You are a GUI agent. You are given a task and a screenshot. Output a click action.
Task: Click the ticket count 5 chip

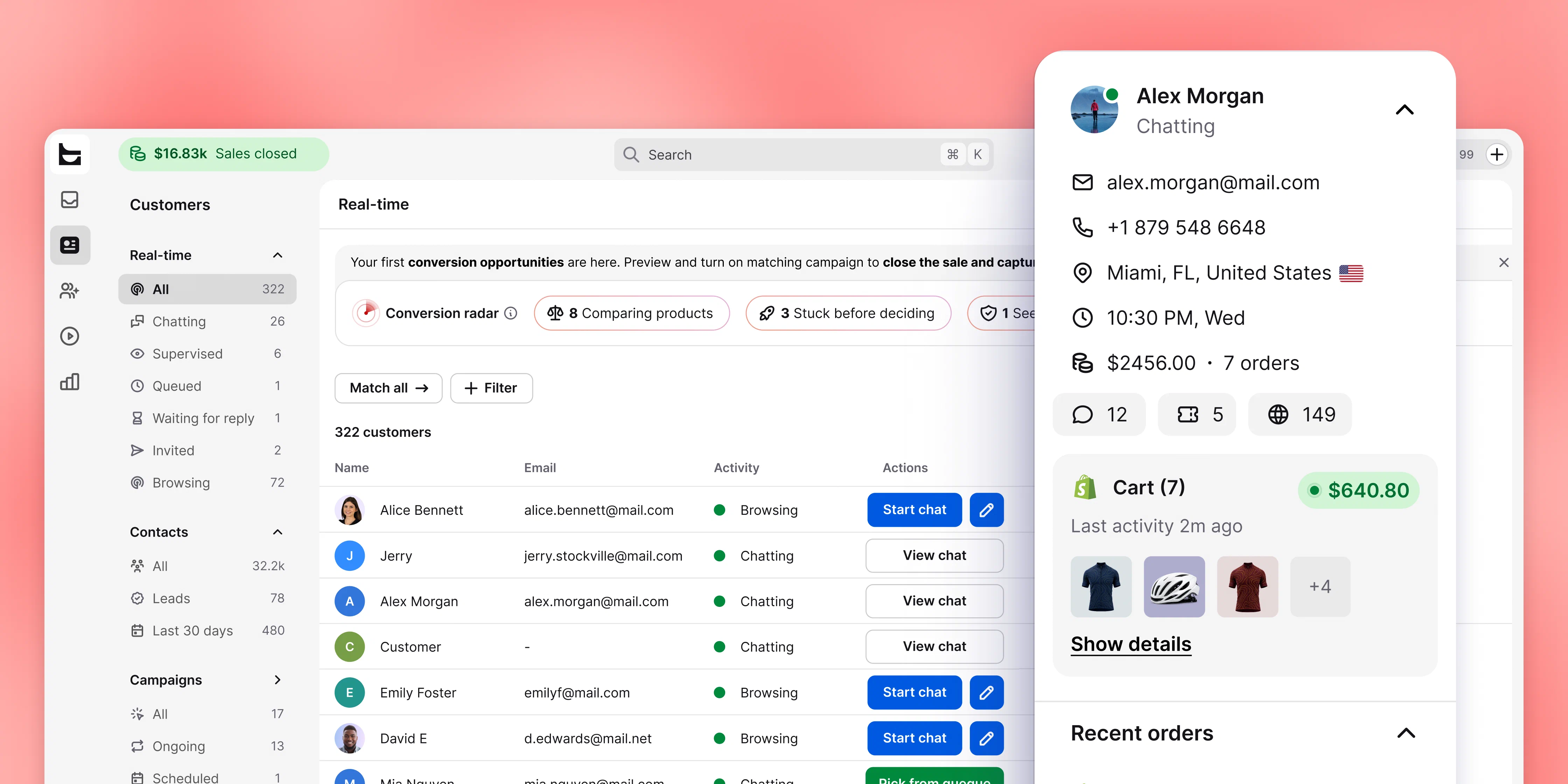1197,414
